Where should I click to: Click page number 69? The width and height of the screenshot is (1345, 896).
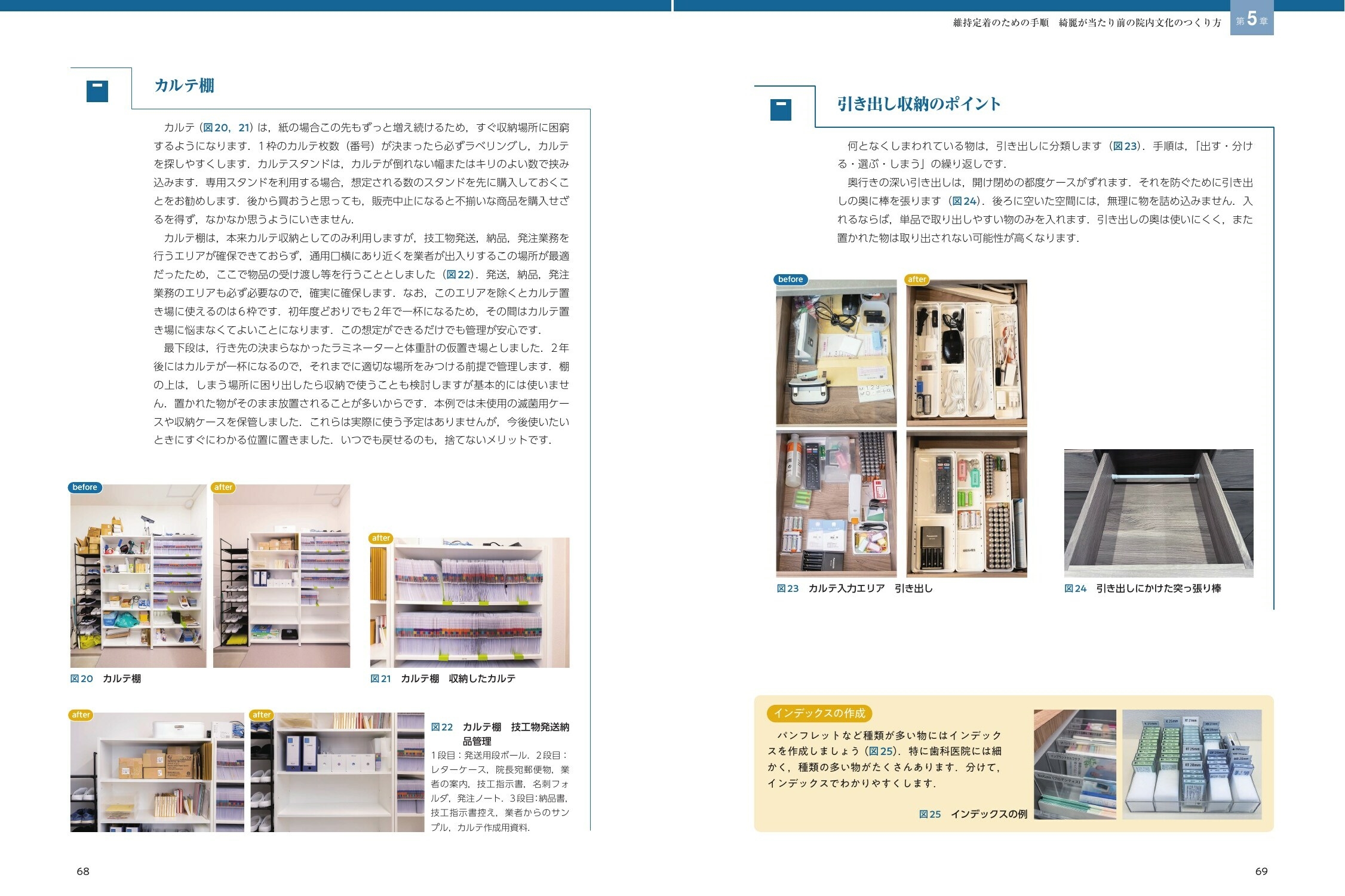(1261, 871)
